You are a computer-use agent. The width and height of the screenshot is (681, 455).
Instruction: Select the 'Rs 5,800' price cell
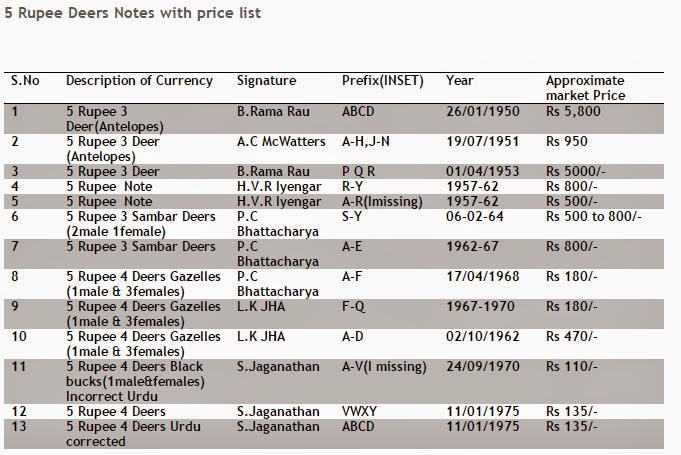(573, 112)
